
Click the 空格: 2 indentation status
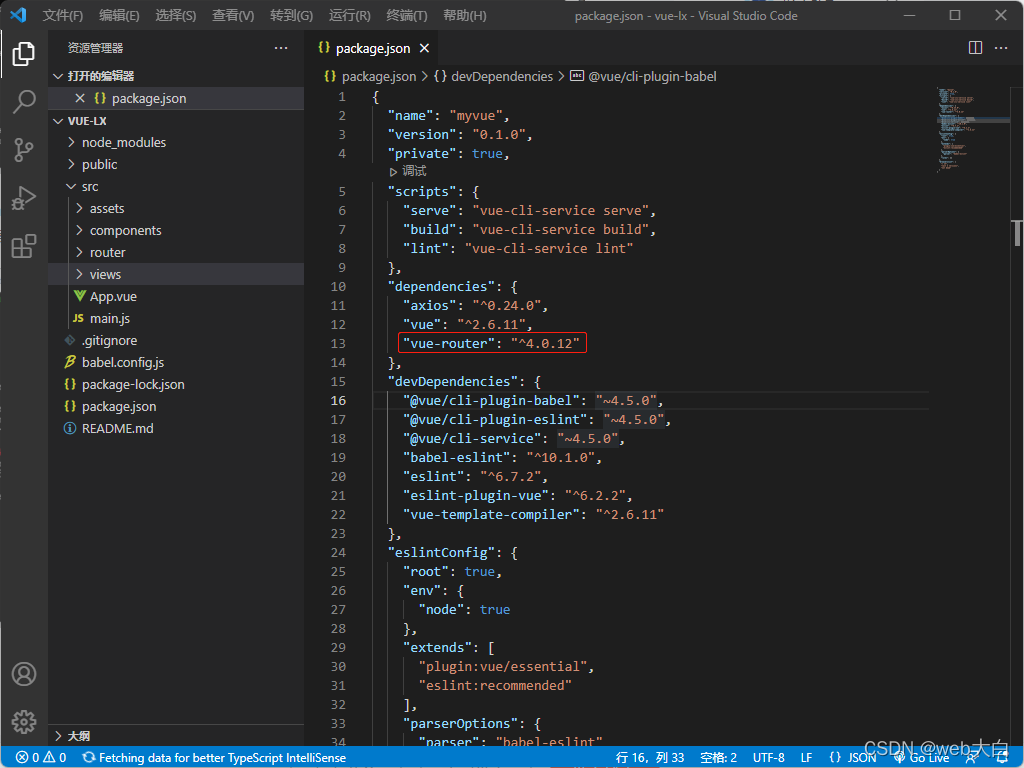click(x=718, y=758)
